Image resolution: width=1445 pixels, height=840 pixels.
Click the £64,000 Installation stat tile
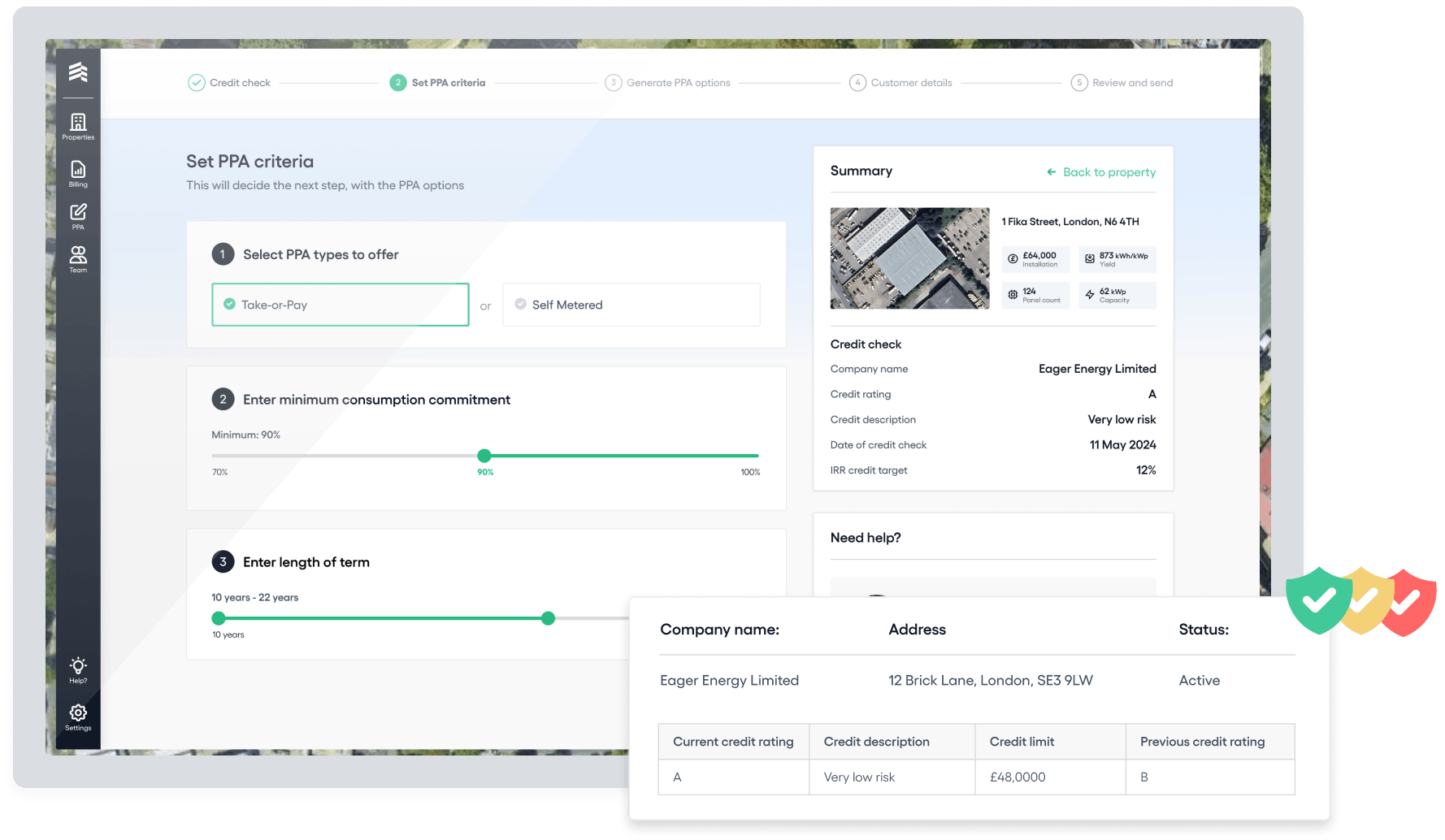[x=1035, y=259]
